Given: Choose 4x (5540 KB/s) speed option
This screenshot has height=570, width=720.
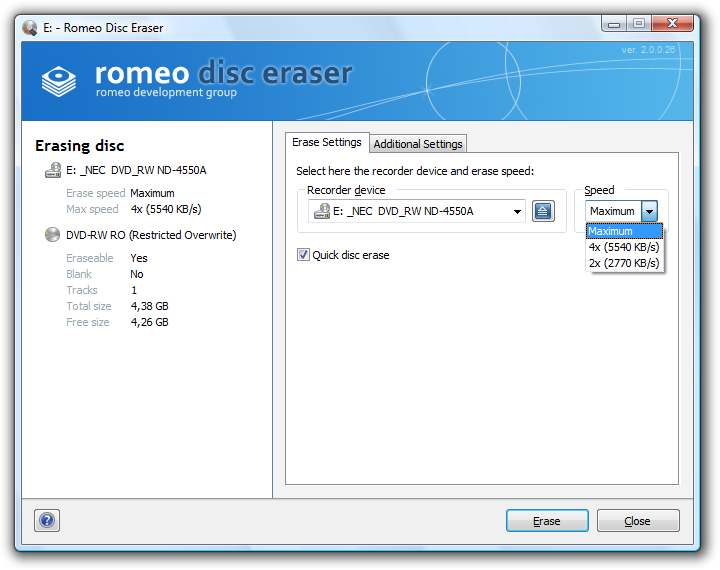Looking at the screenshot, I should (x=624, y=247).
